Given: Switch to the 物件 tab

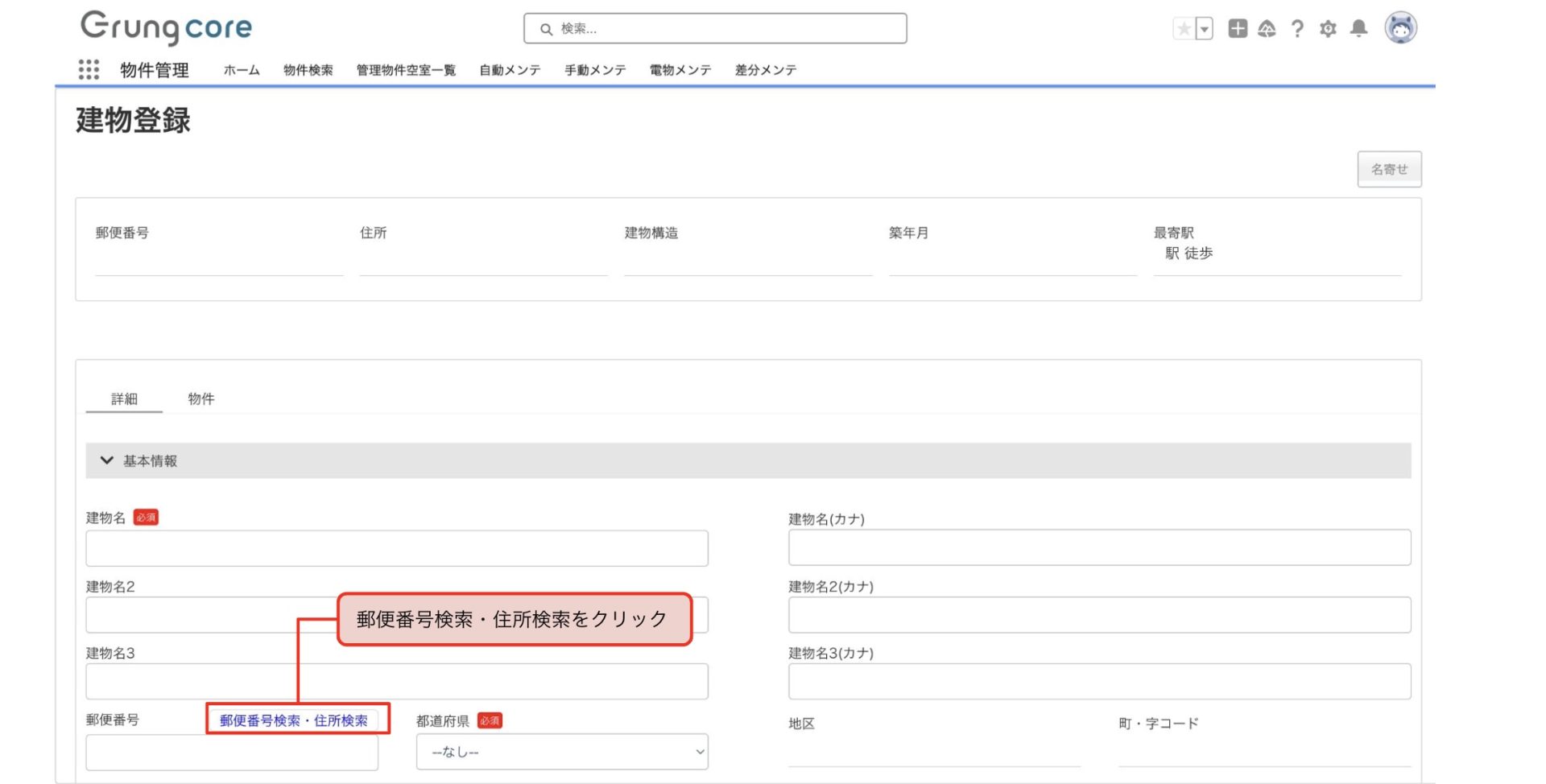Looking at the screenshot, I should 200,398.
